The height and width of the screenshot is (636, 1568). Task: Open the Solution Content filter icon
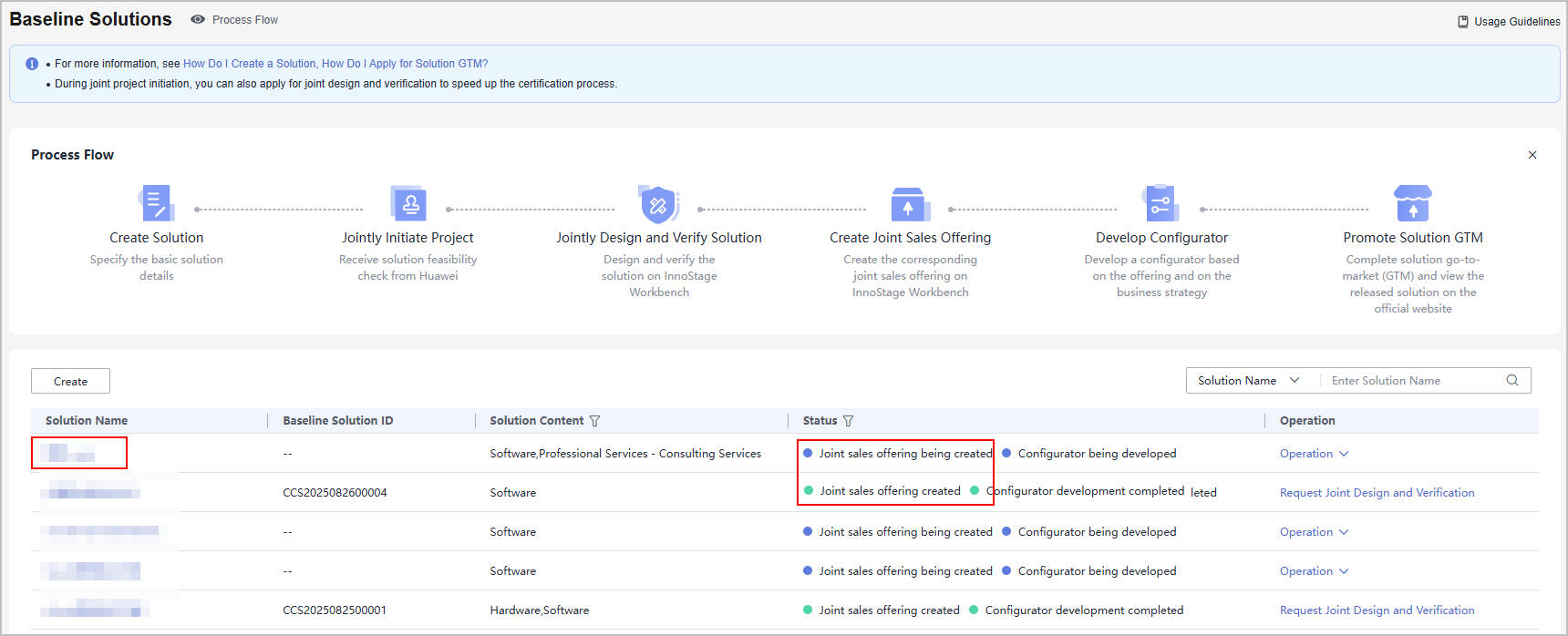[x=595, y=421]
